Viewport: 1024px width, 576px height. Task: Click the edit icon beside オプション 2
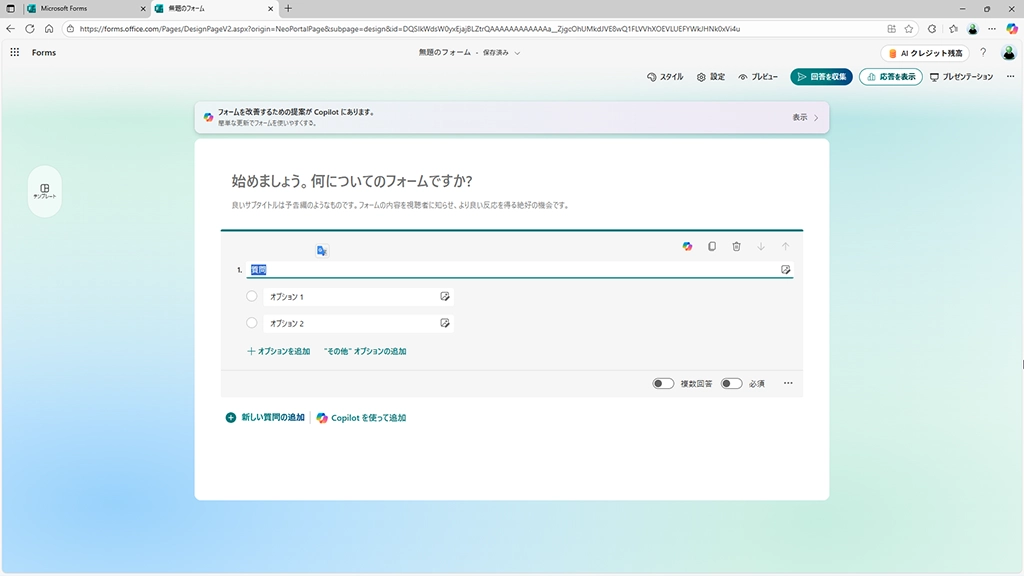coord(445,323)
